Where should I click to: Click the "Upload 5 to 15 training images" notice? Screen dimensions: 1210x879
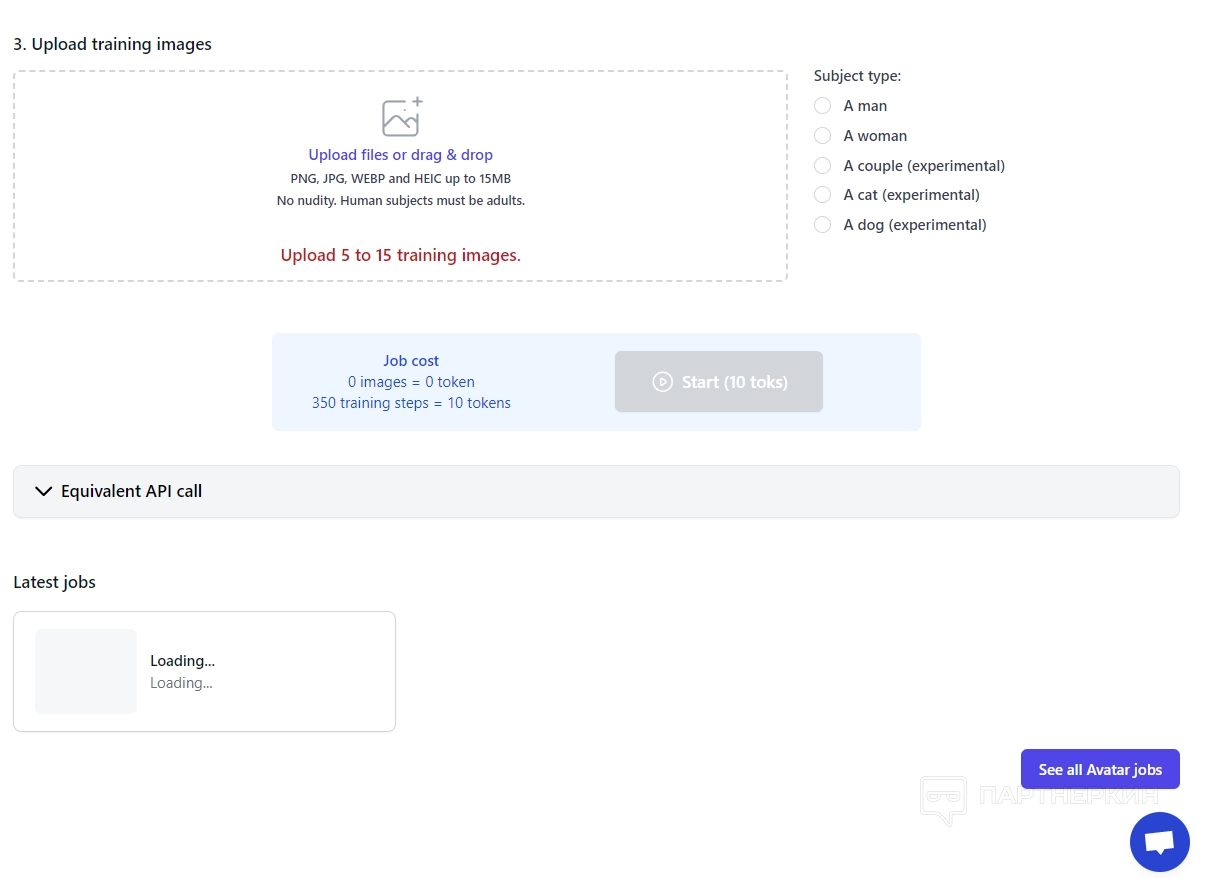(400, 255)
